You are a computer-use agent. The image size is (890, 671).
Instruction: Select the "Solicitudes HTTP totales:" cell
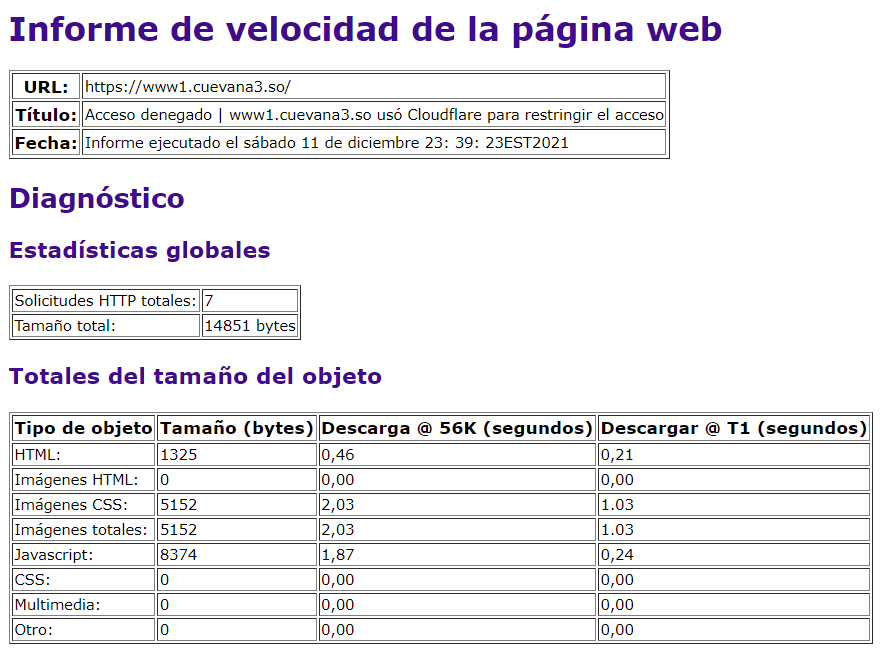(106, 301)
